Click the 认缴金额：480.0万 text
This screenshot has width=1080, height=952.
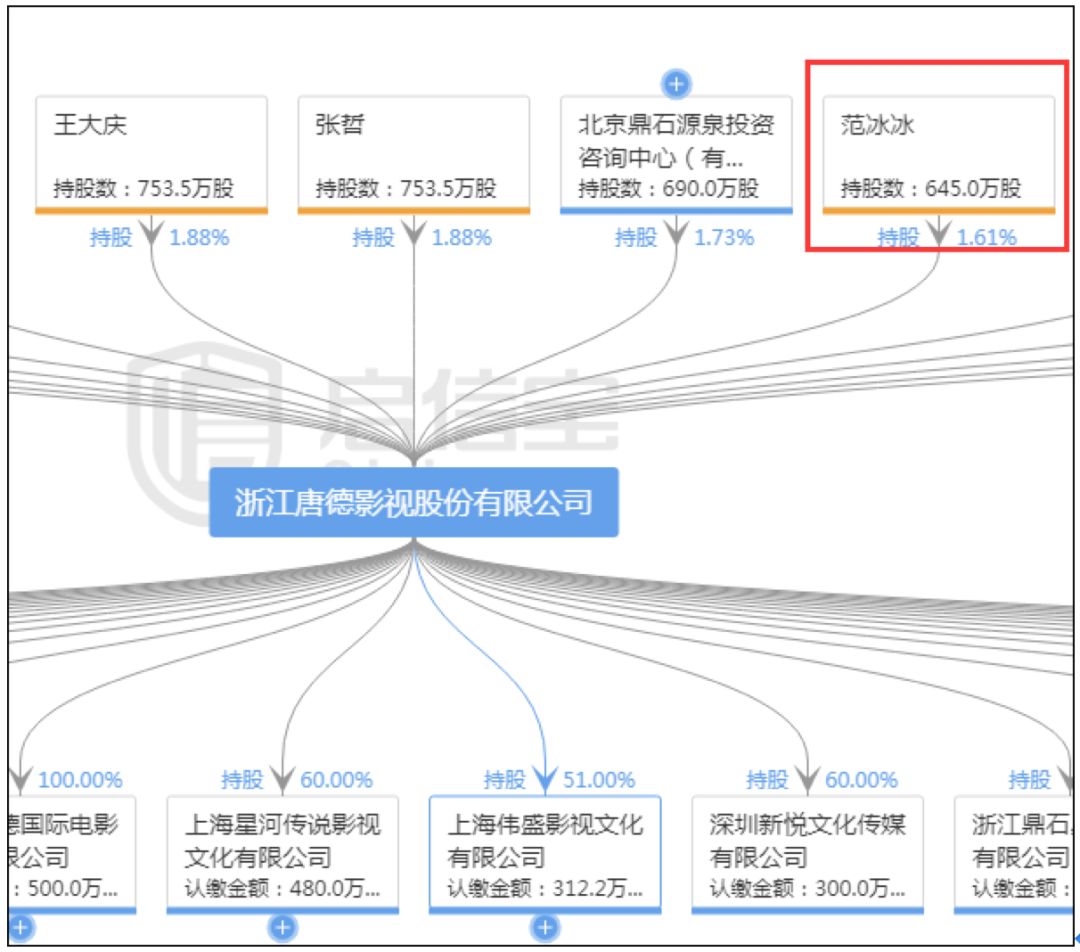[282, 889]
